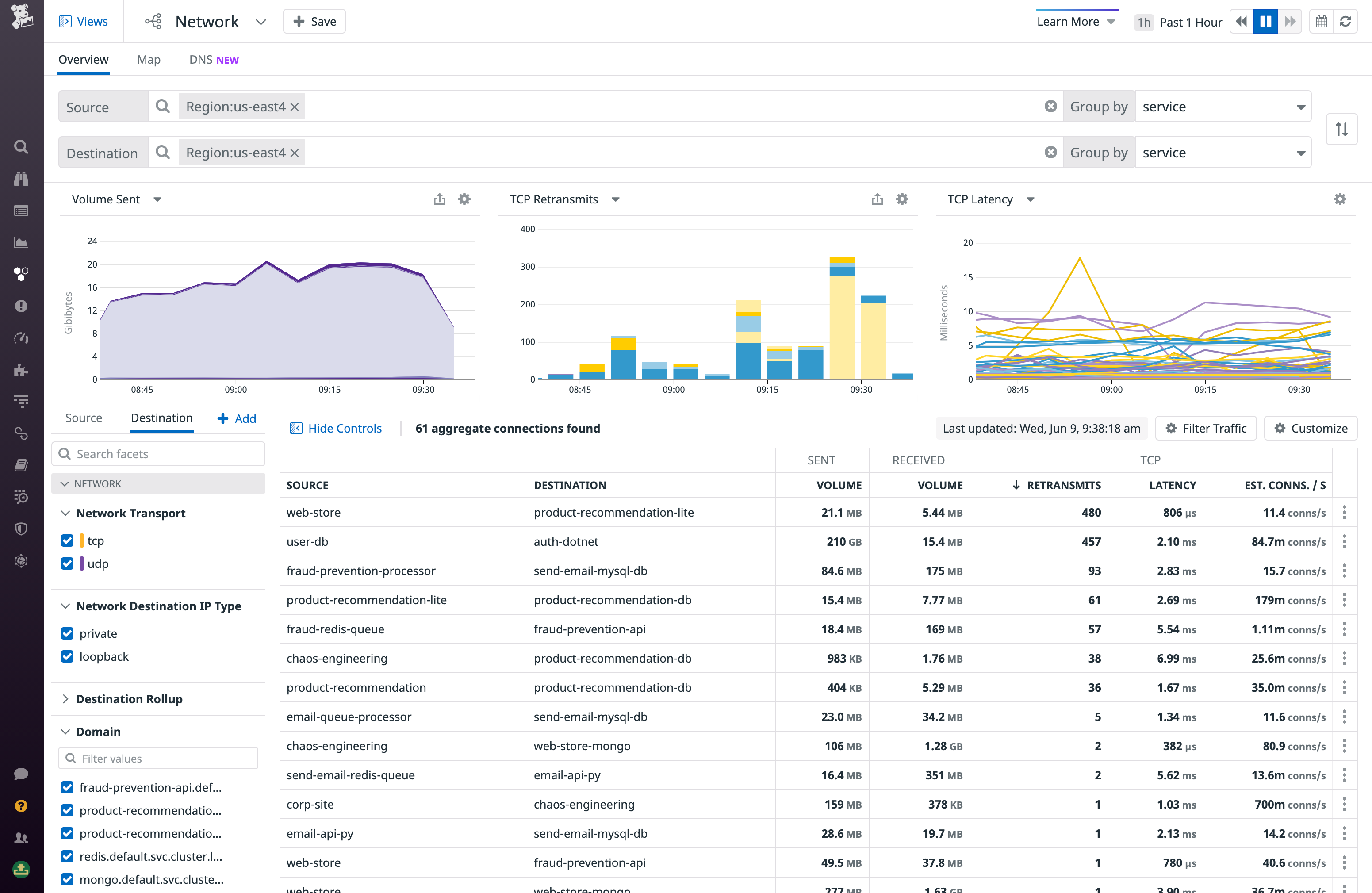Click the Filter Traffic button
This screenshot has width=1372, height=893.
click(1206, 428)
